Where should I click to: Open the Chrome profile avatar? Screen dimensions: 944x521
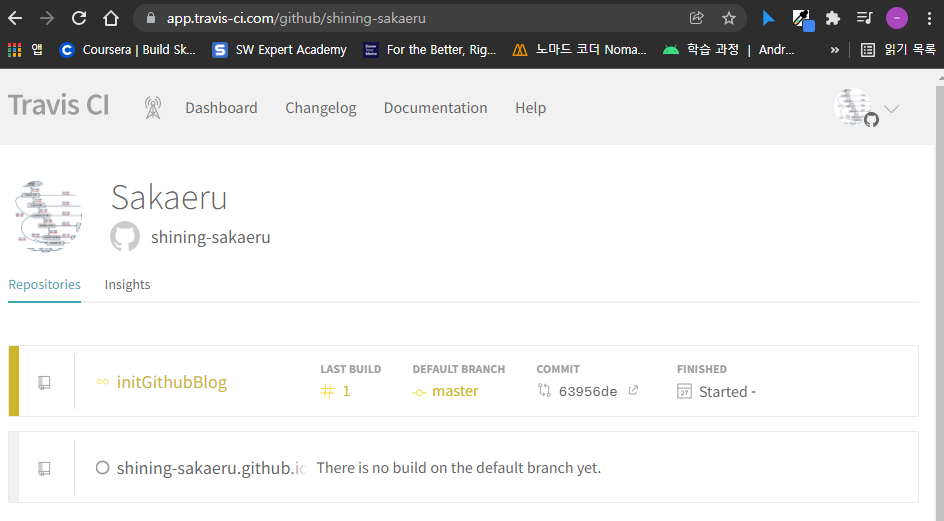[x=896, y=18]
